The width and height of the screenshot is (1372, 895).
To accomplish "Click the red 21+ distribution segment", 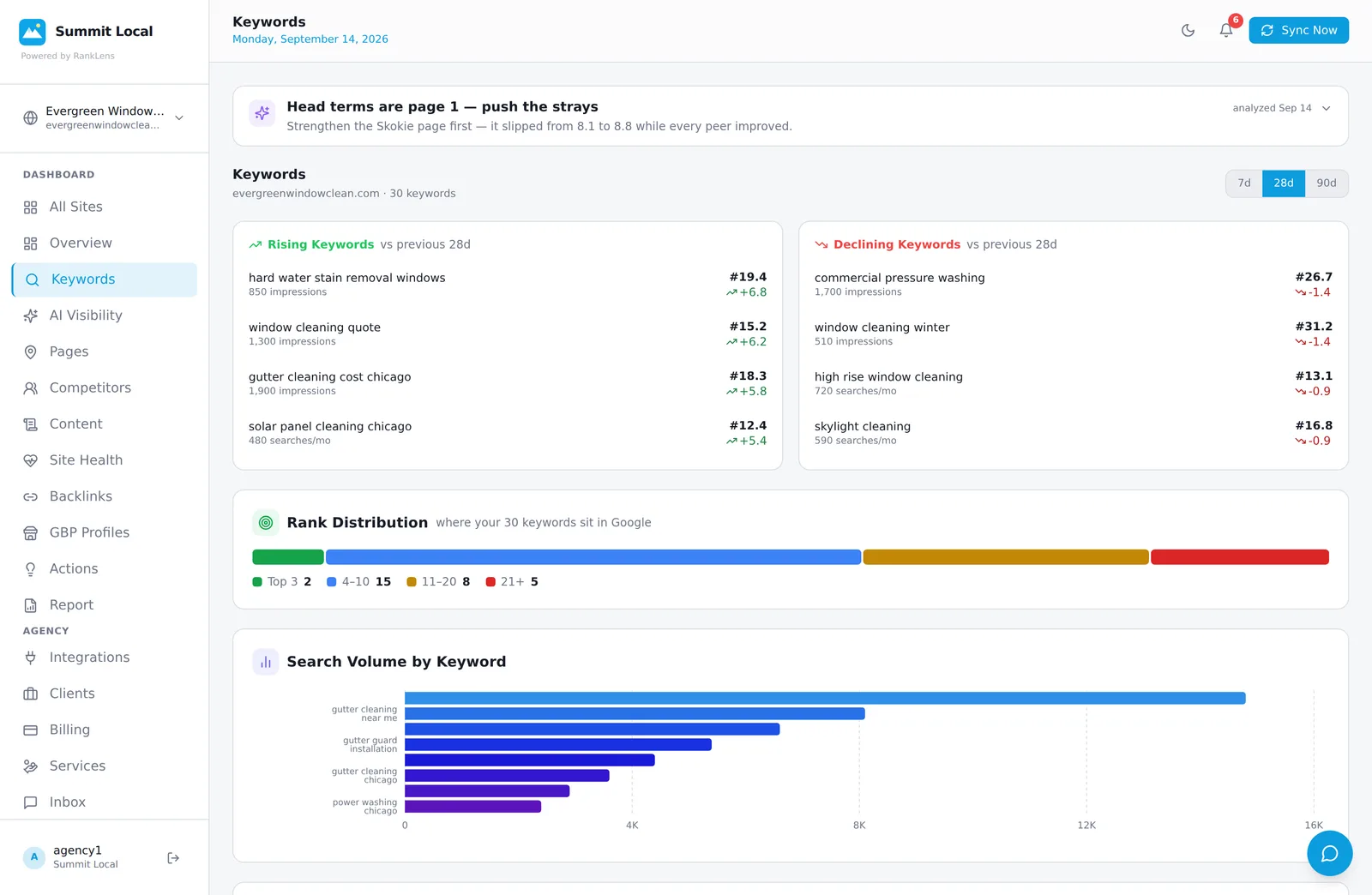I will point(1240,557).
